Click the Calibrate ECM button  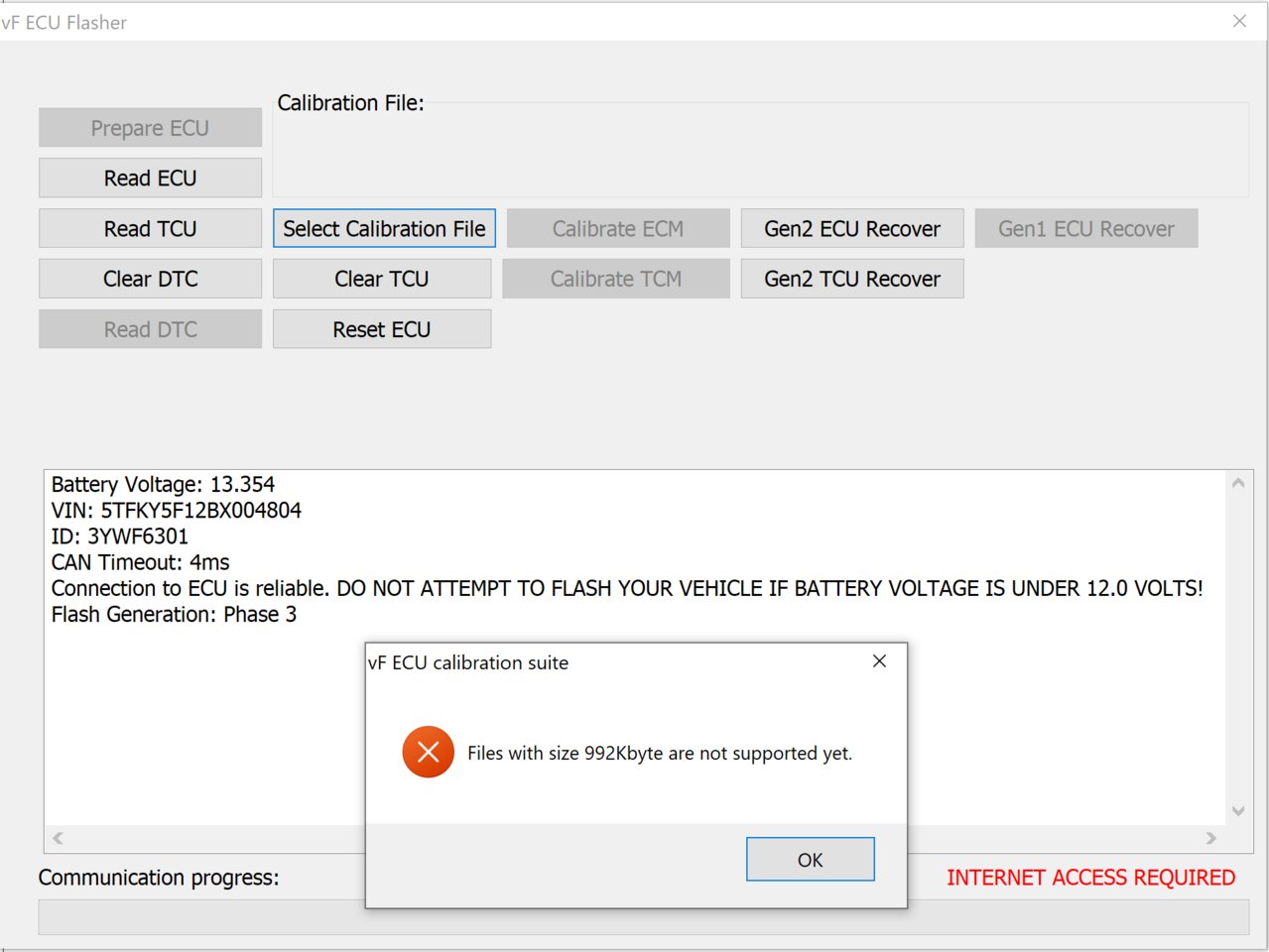(x=618, y=228)
